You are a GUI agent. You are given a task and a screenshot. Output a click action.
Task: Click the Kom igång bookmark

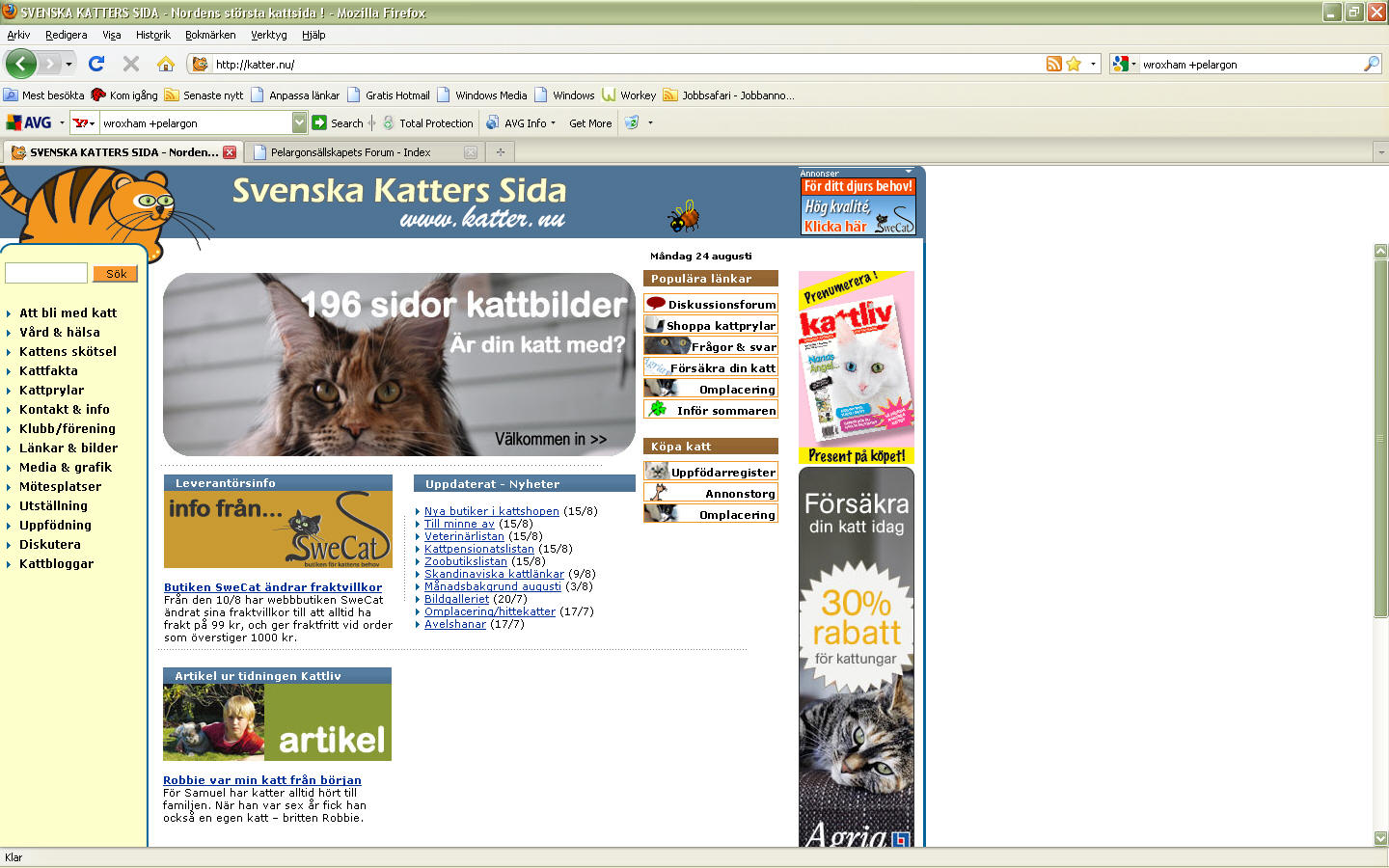pyautogui.click(x=123, y=95)
